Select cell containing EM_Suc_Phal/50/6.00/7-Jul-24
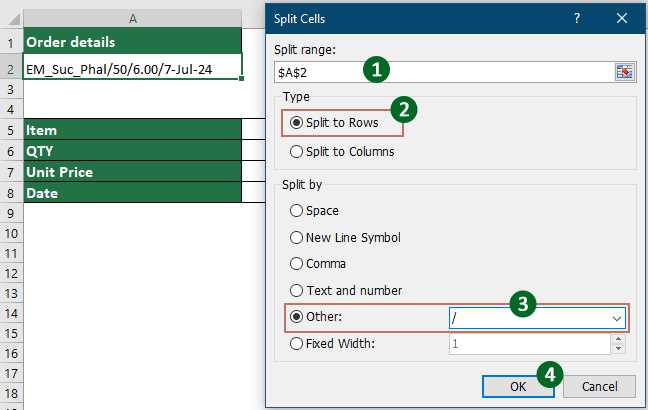This screenshot has width=648, height=410. tap(133, 67)
